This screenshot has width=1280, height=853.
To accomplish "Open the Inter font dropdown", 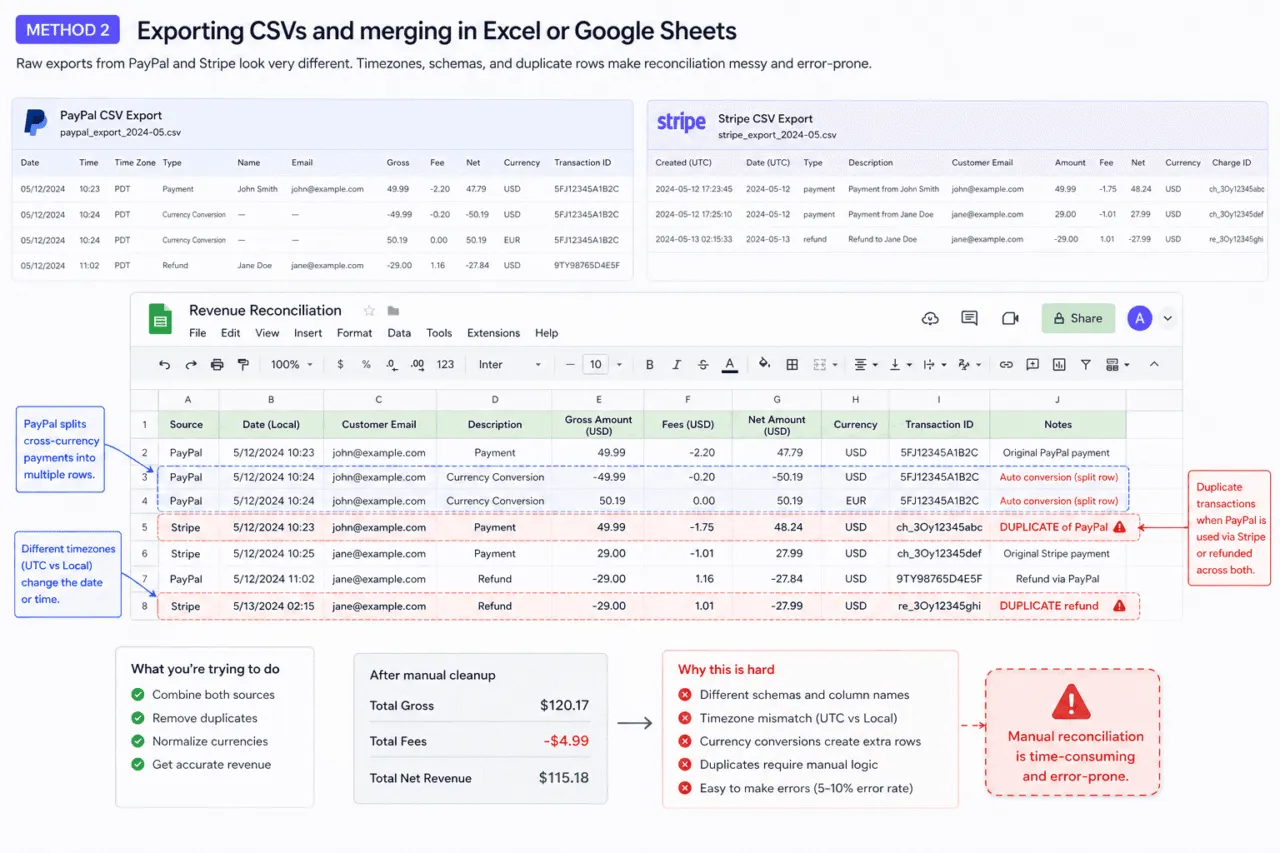I will tap(510, 365).
